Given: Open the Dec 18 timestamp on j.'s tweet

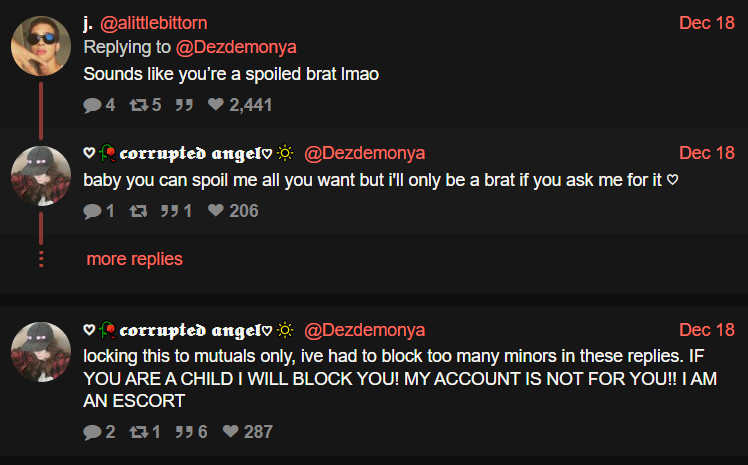Looking at the screenshot, I should click(x=706, y=23).
